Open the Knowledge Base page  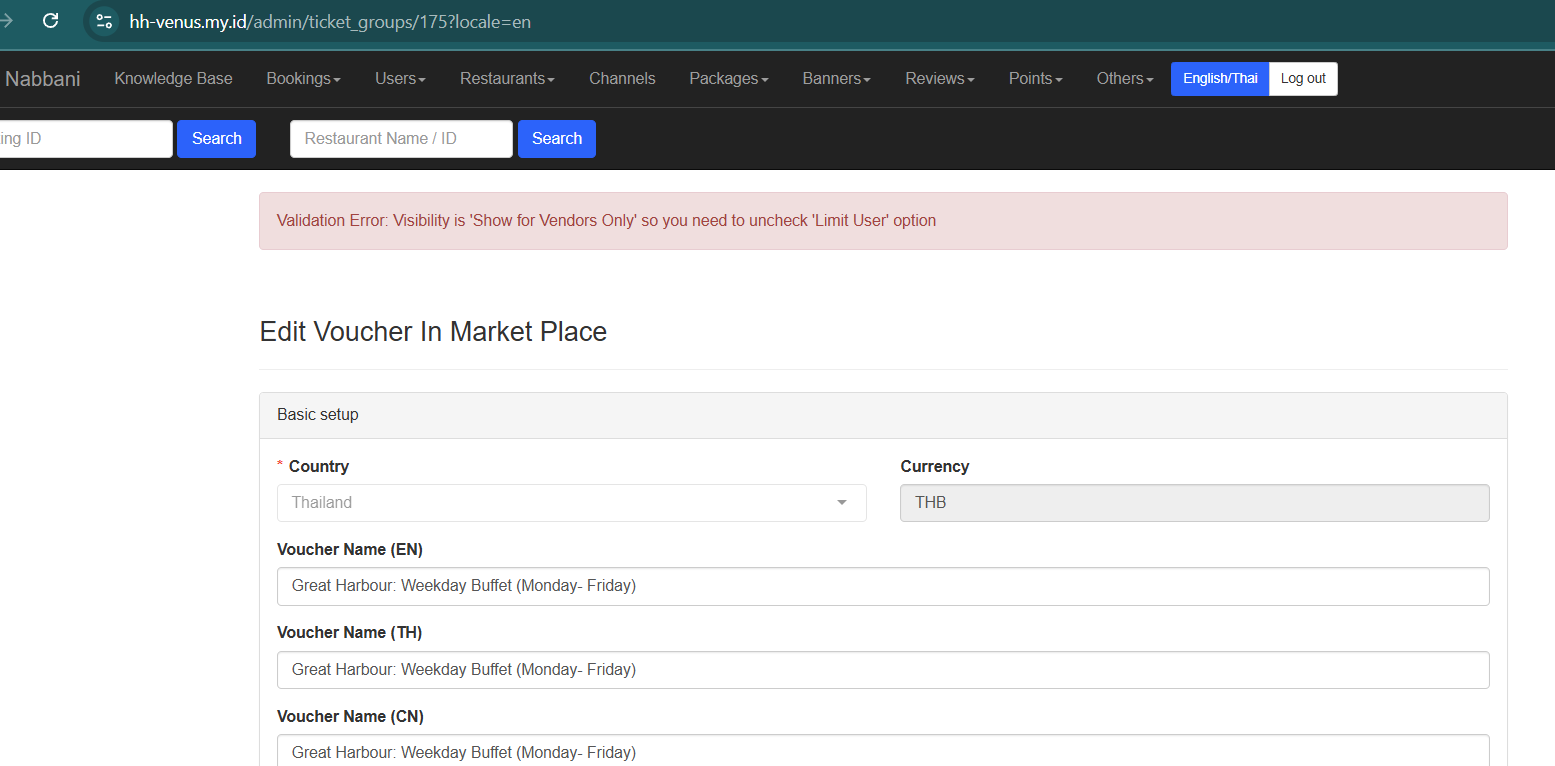click(173, 79)
